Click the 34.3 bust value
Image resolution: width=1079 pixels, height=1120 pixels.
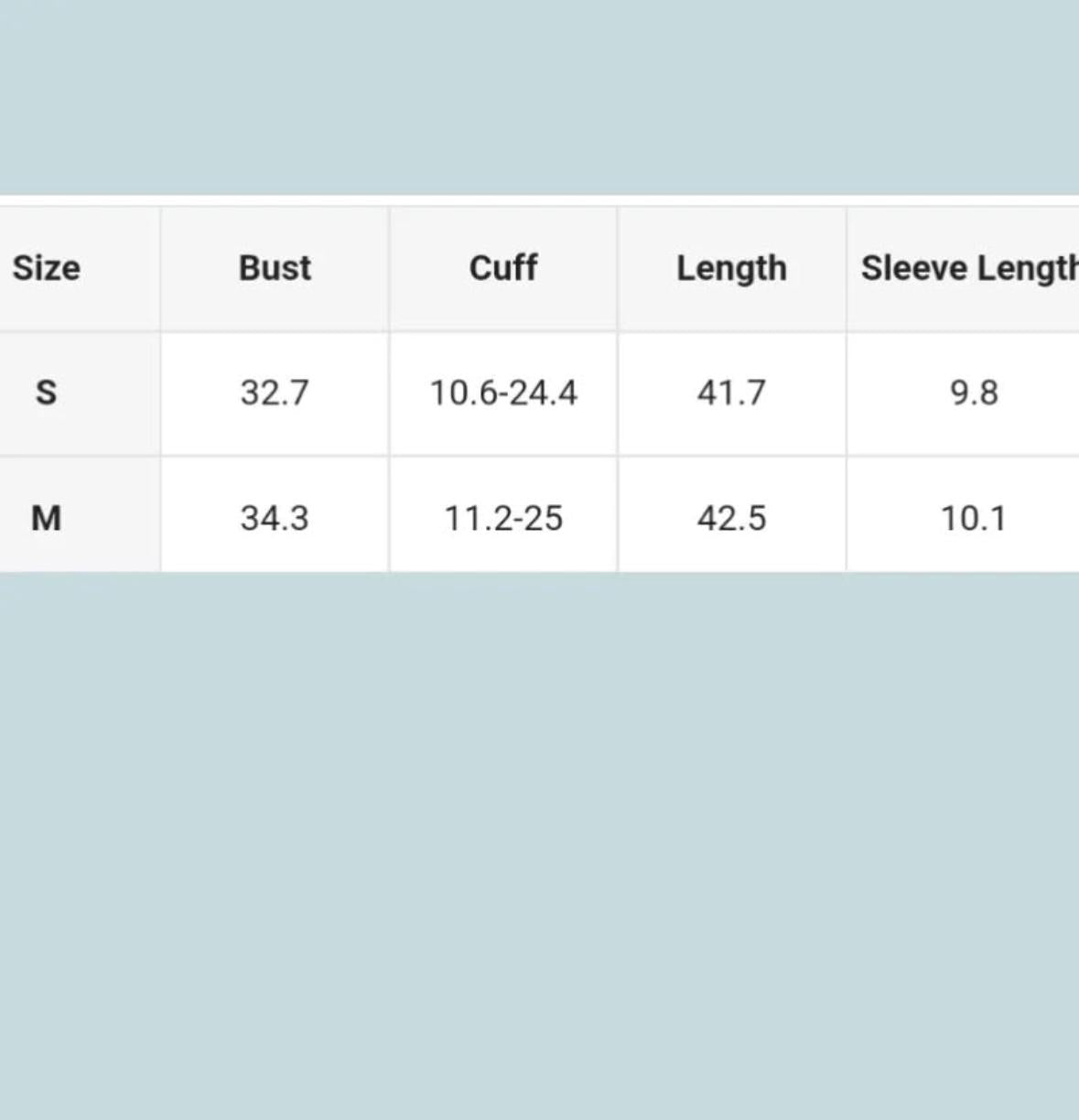coord(275,518)
